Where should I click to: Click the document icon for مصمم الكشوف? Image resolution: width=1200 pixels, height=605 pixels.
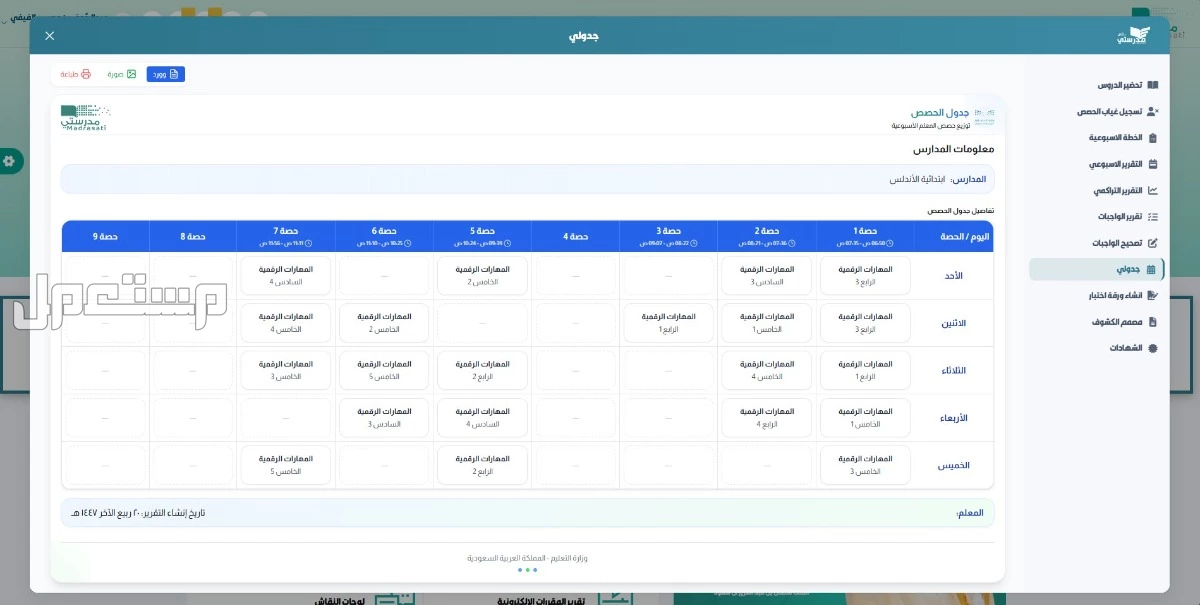click(x=1152, y=322)
